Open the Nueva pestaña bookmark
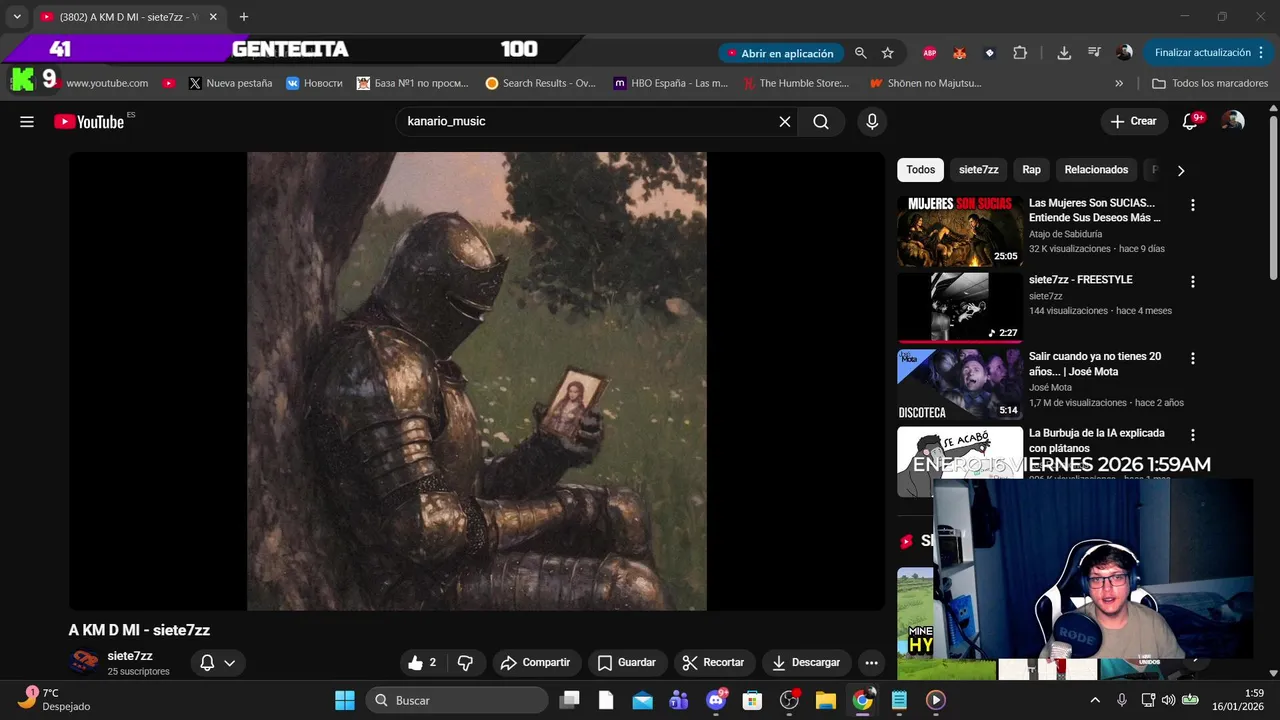 point(230,83)
